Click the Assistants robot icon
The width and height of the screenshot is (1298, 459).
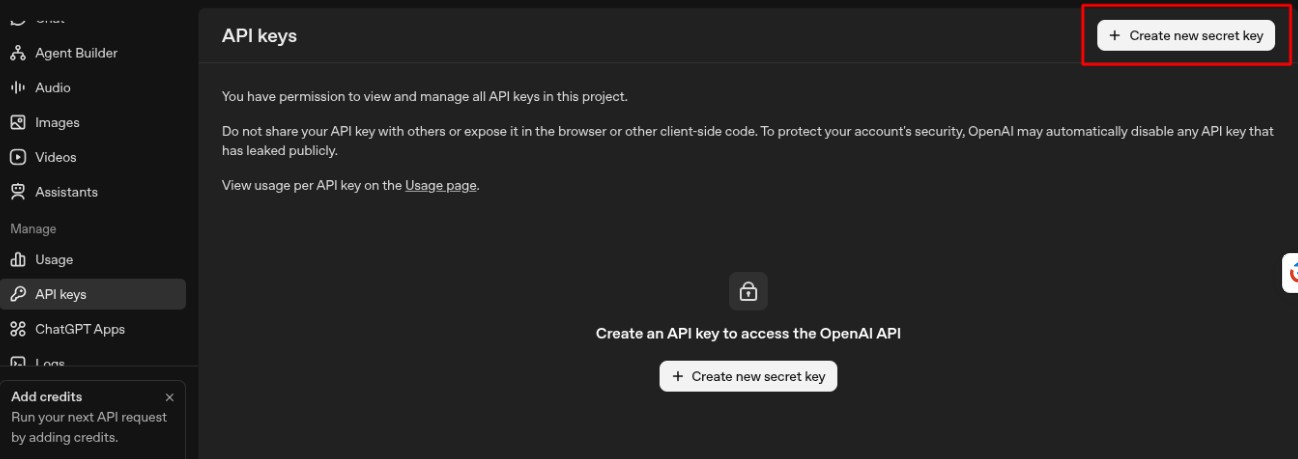point(17,192)
